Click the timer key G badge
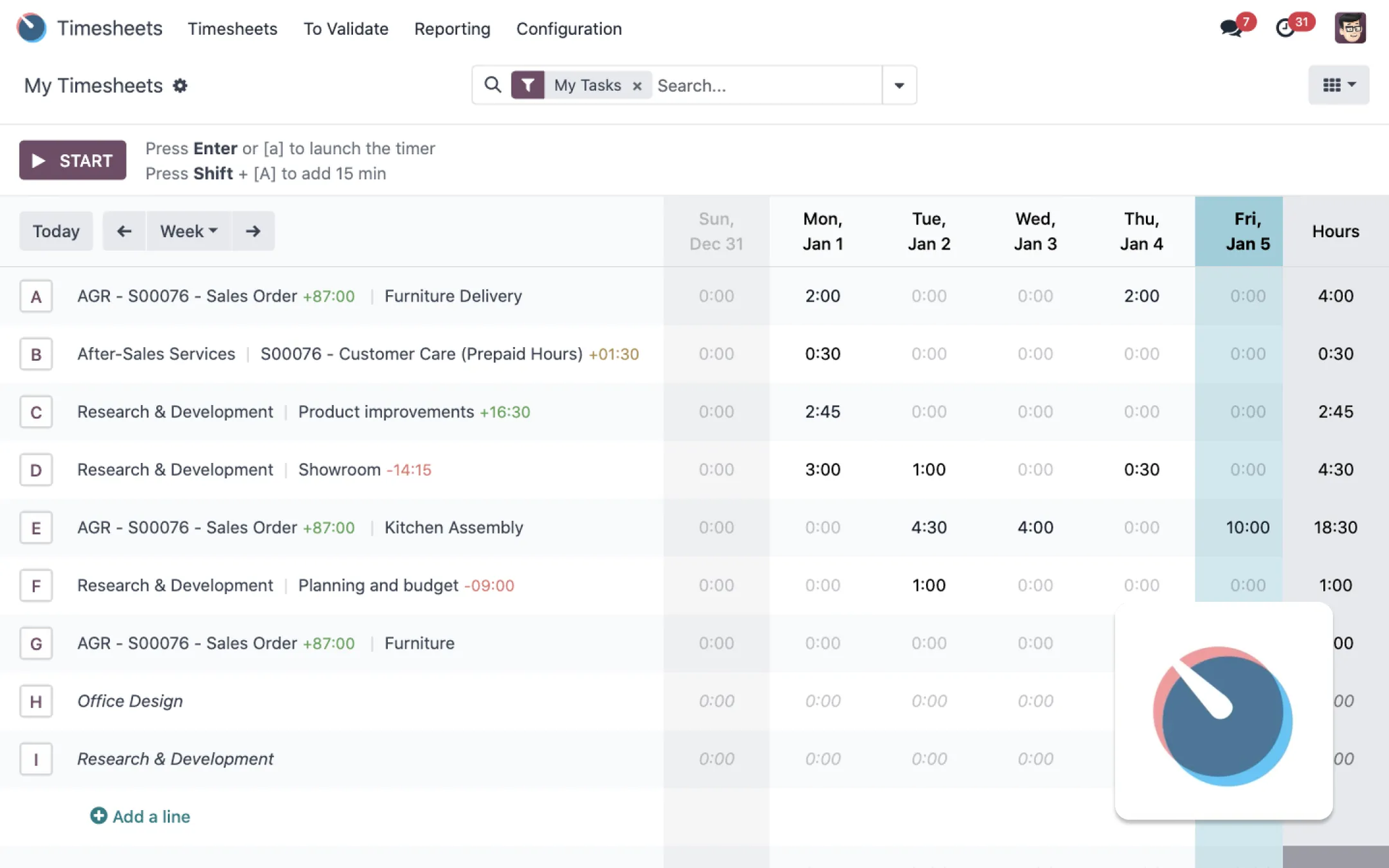 (x=36, y=644)
